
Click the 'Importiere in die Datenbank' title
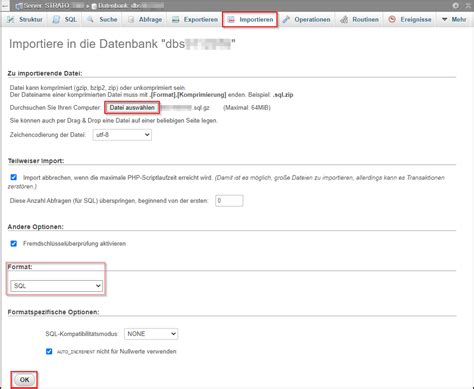coord(122,44)
